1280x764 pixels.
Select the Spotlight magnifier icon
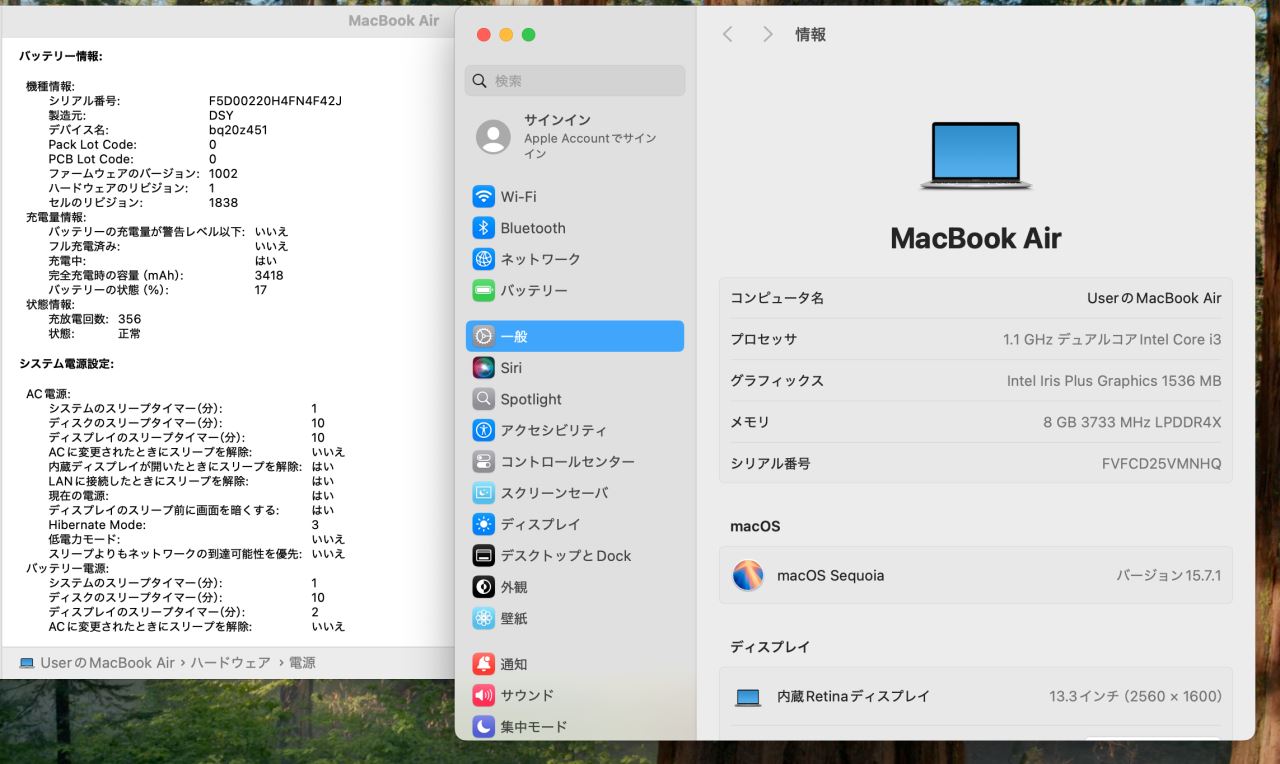pos(484,399)
